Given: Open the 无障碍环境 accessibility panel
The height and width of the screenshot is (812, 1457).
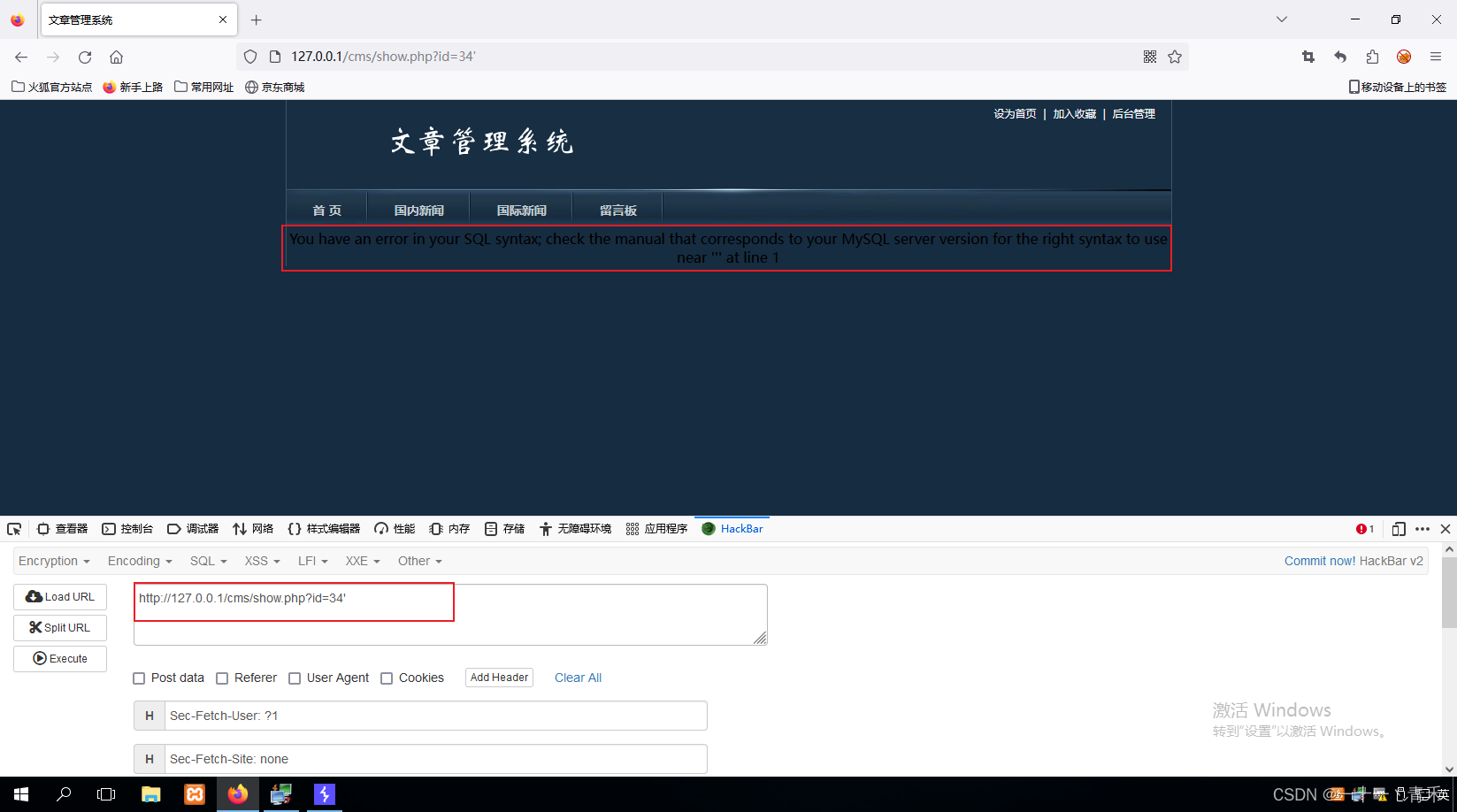Looking at the screenshot, I should 575,529.
